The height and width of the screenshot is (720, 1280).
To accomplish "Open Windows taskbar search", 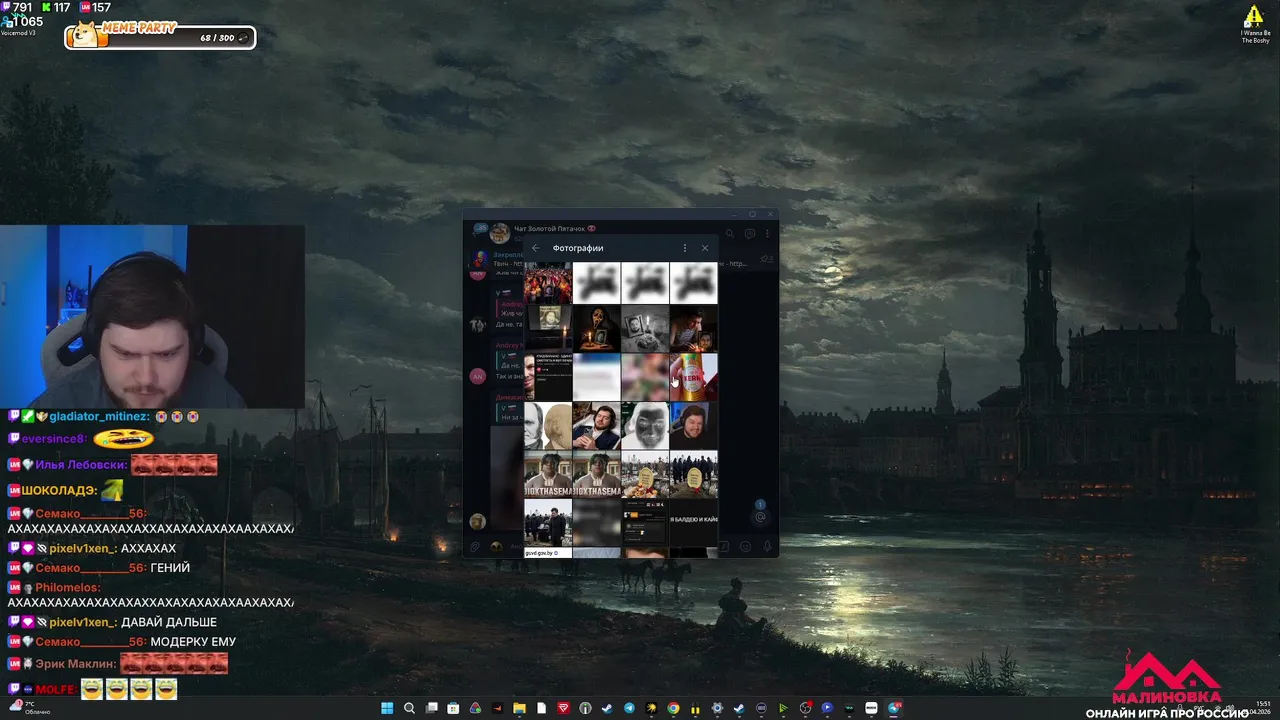I will (x=409, y=708).
